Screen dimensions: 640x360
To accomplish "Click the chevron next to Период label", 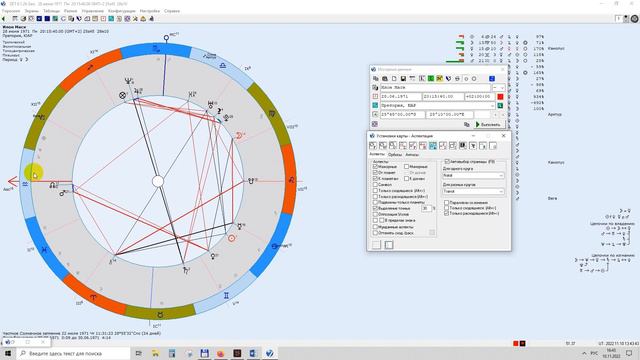I will tap(27, 60).
